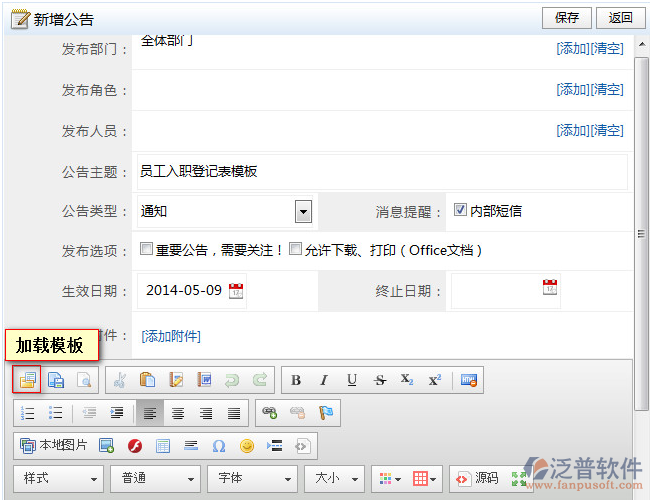Uncheck the 内部短信 checkbox
Image resolution: width=653 pixels, height=501 pixels.
point(460,210)
